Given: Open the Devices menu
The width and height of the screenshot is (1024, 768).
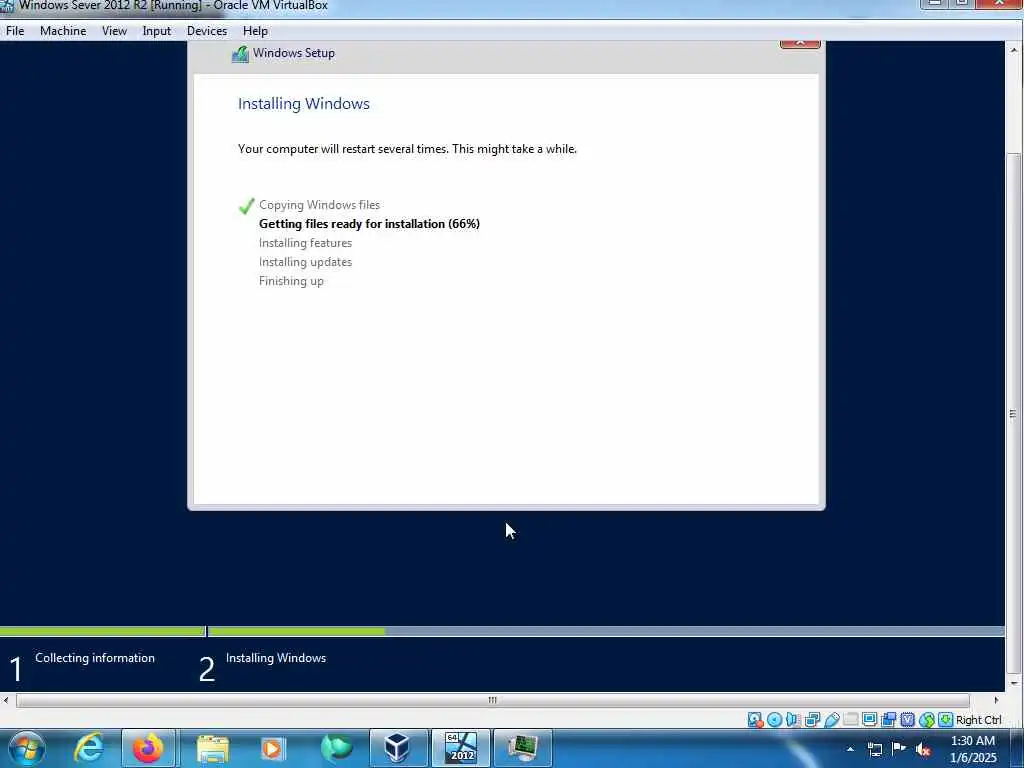Looking at the screenshot, I should coord(207,31).
